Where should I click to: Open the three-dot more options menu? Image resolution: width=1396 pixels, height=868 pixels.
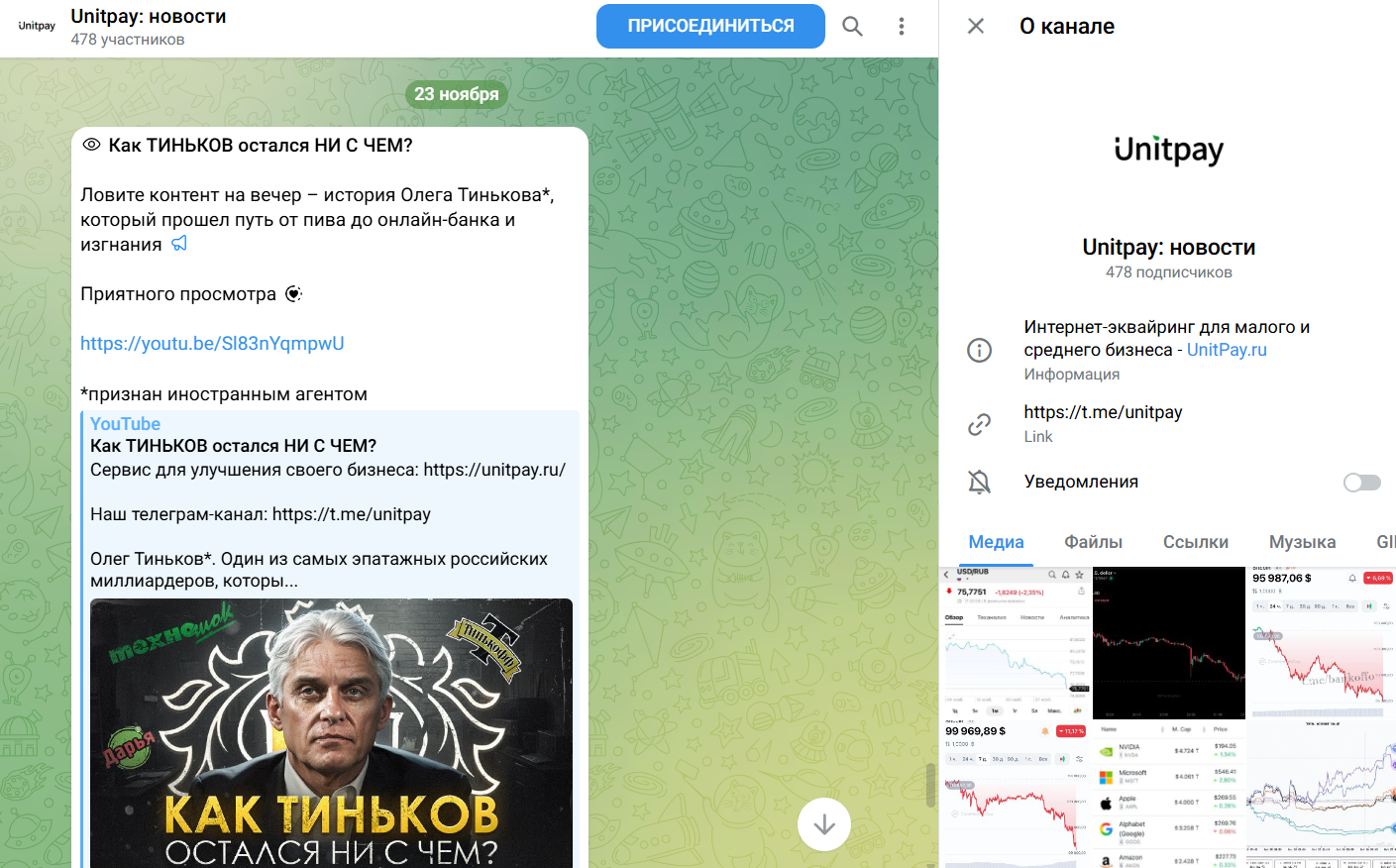click(x=901, y=27)
